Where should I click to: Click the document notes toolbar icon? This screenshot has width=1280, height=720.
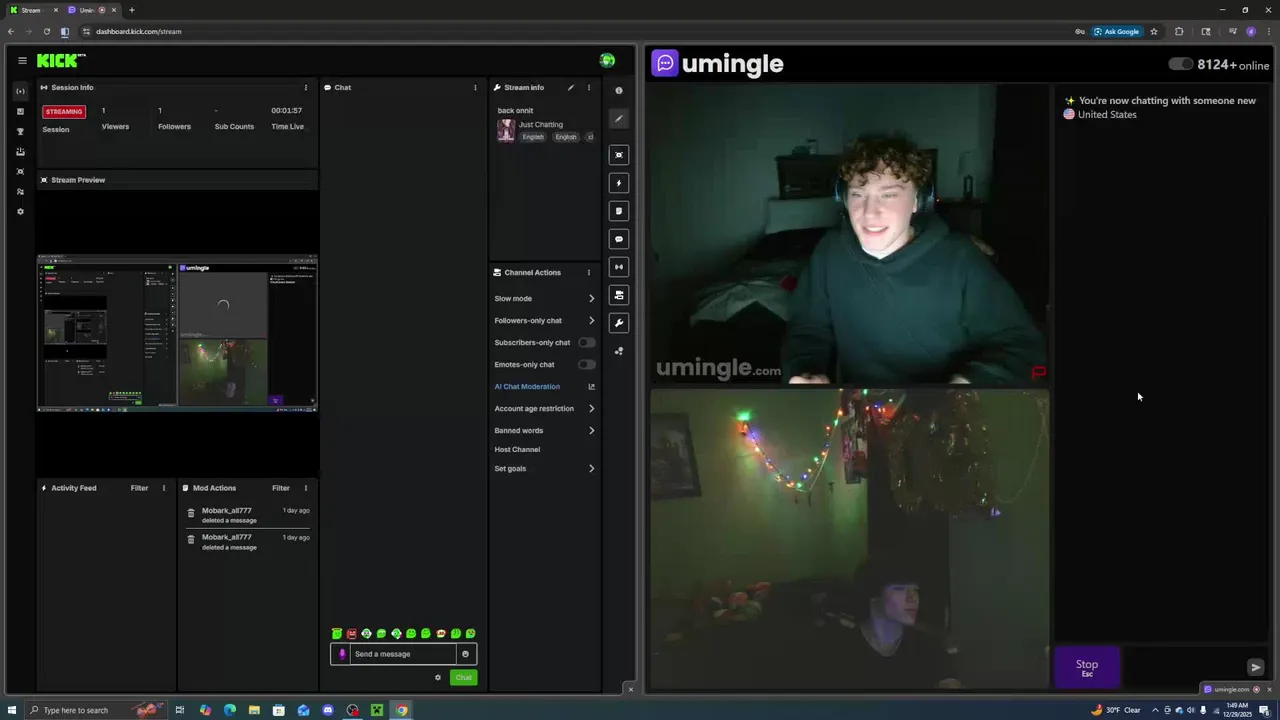tap(619, 211)
